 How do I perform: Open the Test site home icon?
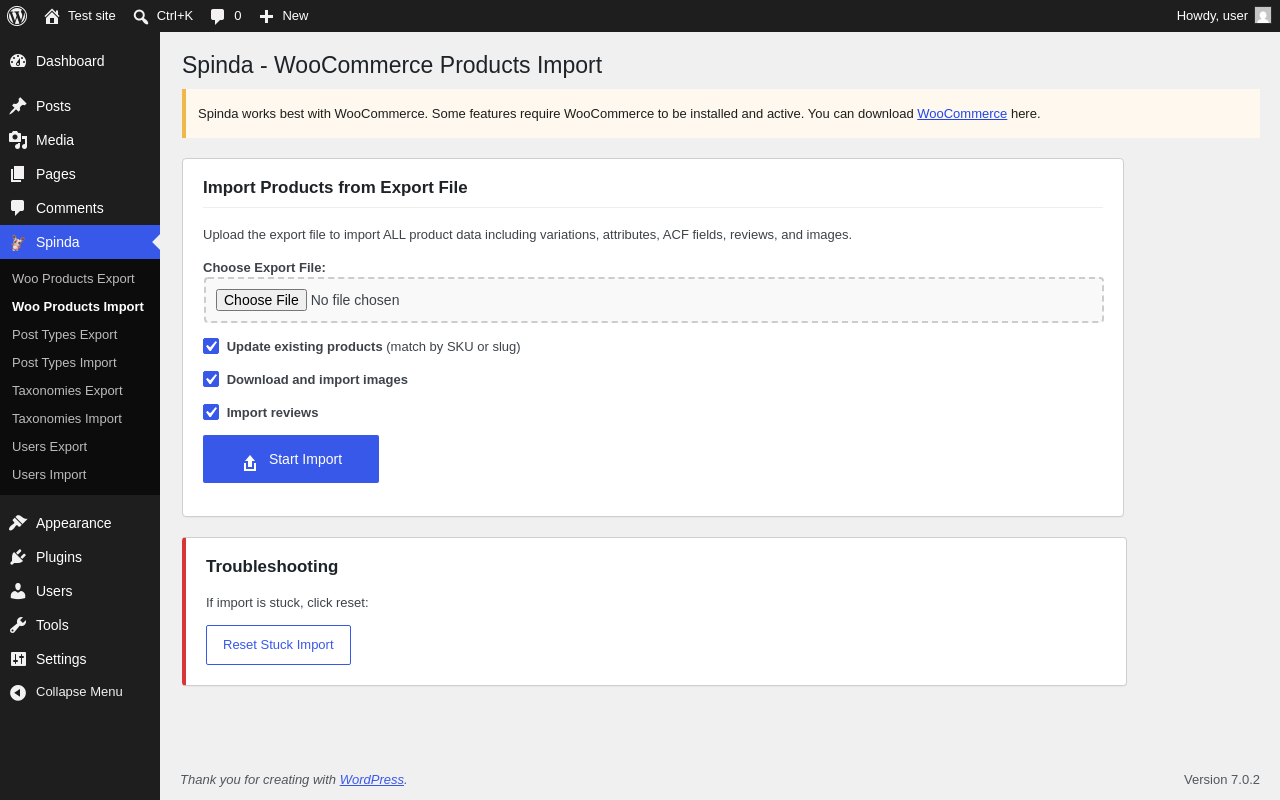[52, 16]
